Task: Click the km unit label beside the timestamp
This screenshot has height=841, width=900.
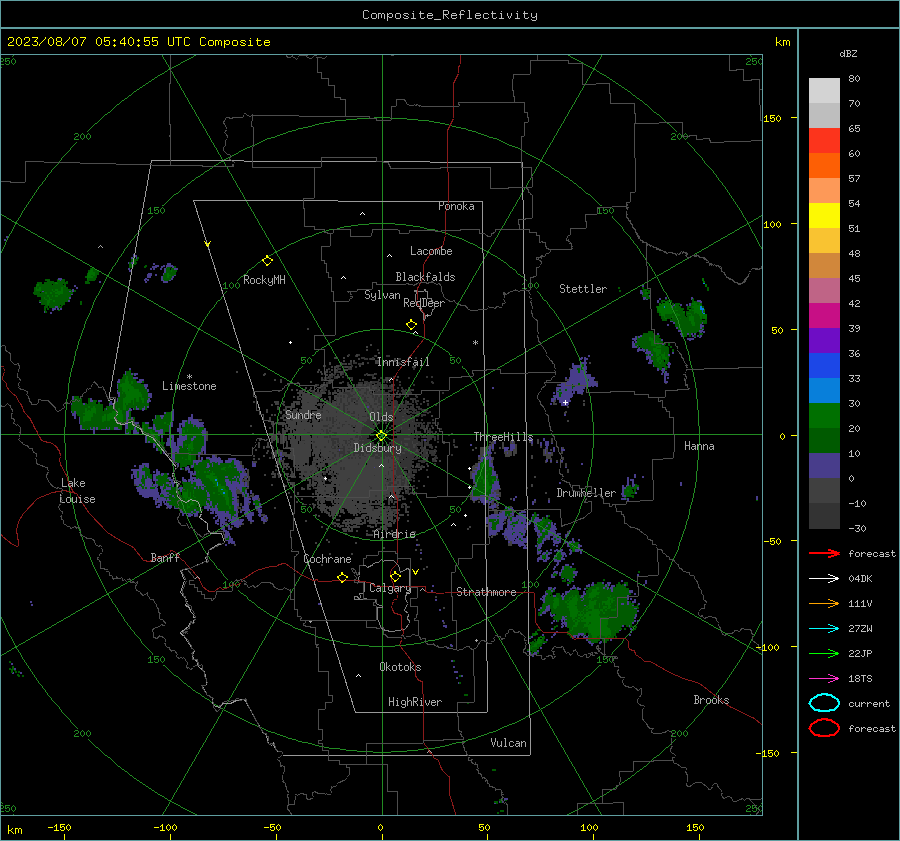Action: pos(782,42)
